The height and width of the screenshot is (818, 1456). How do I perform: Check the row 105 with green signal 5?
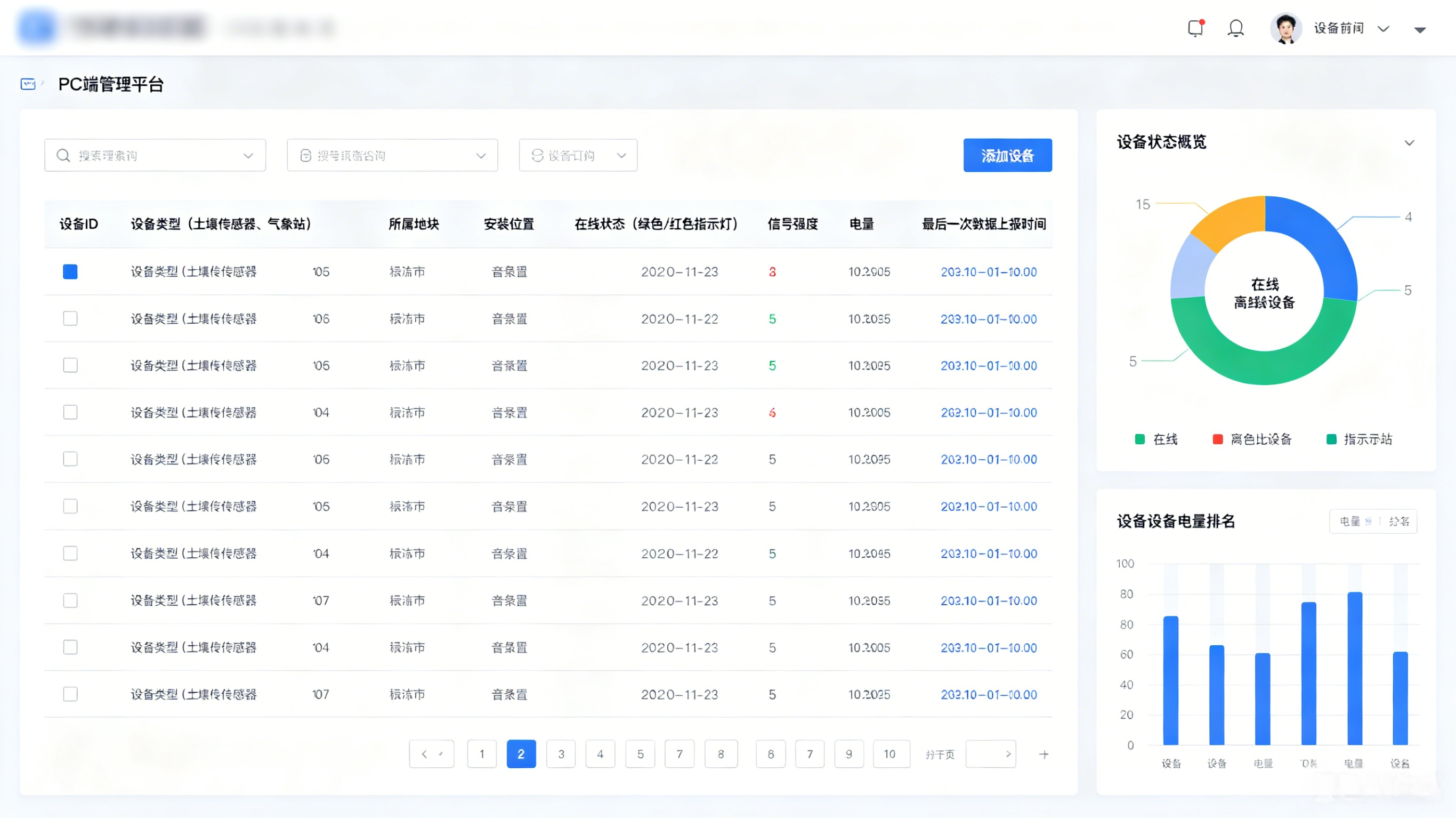click(70, 365)
